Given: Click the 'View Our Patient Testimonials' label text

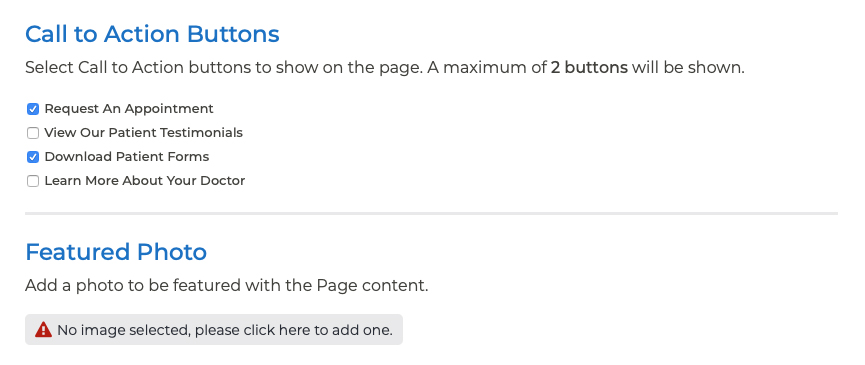Looking at the screenshot, I should [143, 132].
